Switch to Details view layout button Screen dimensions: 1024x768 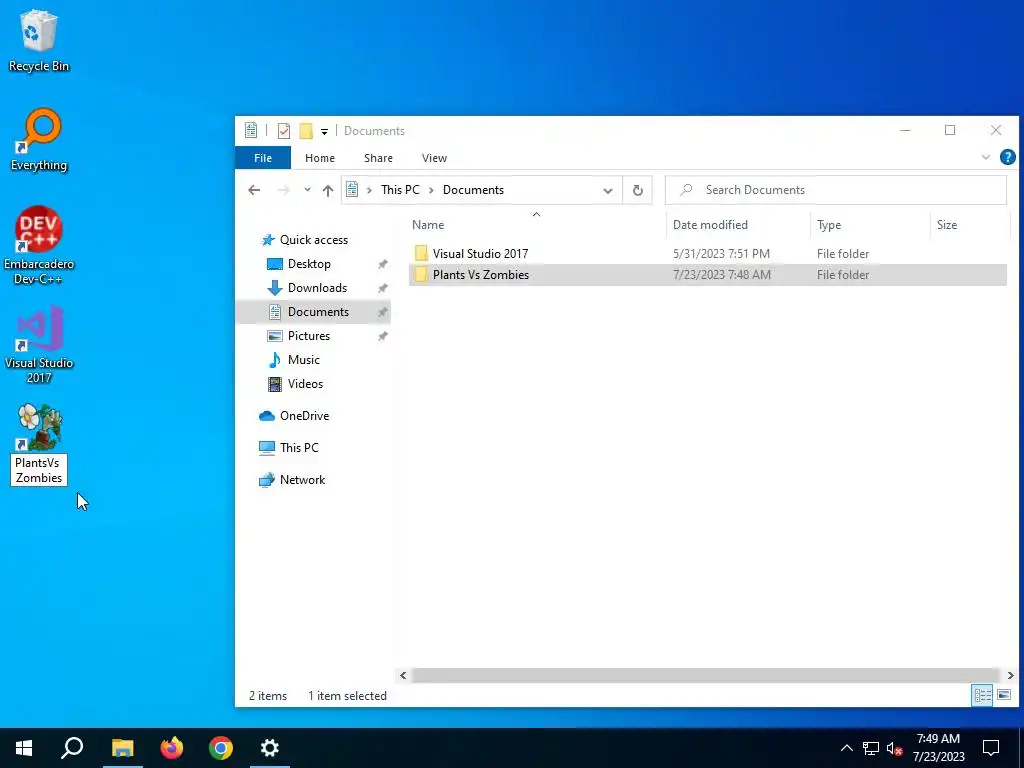(982, 696)
